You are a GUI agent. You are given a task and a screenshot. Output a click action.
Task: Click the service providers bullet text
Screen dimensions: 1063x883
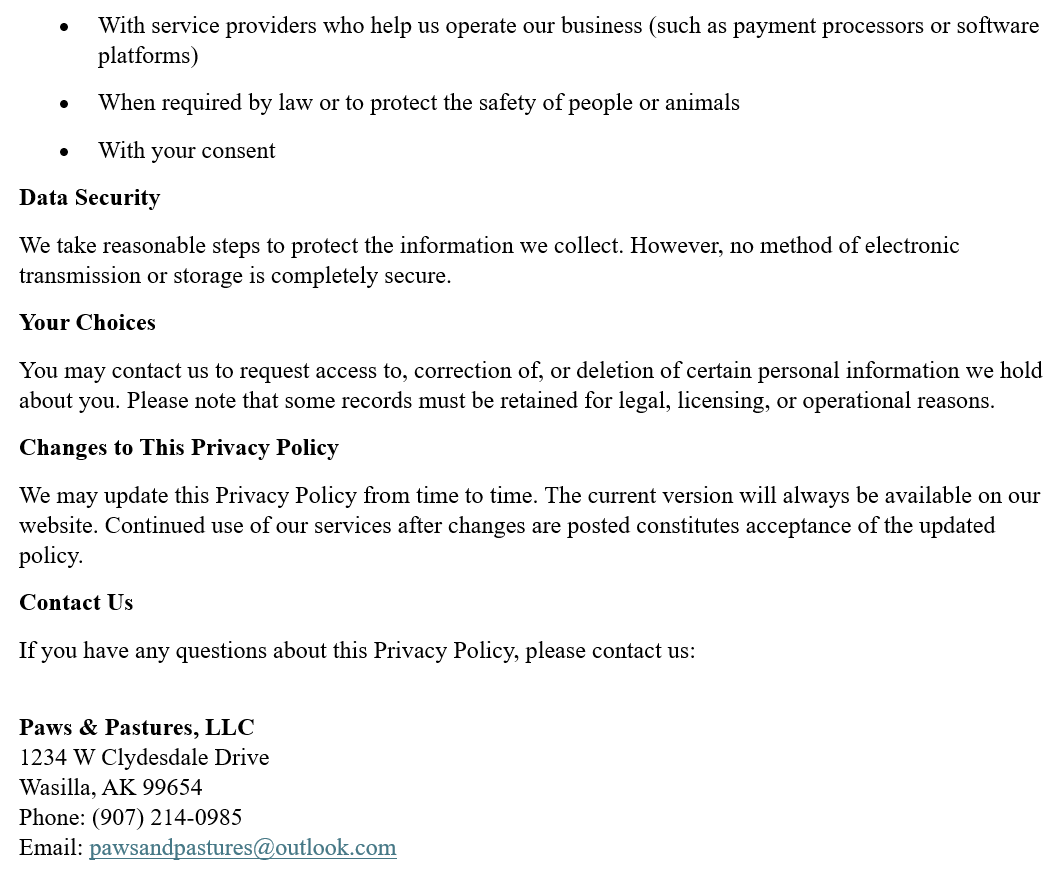568,40
